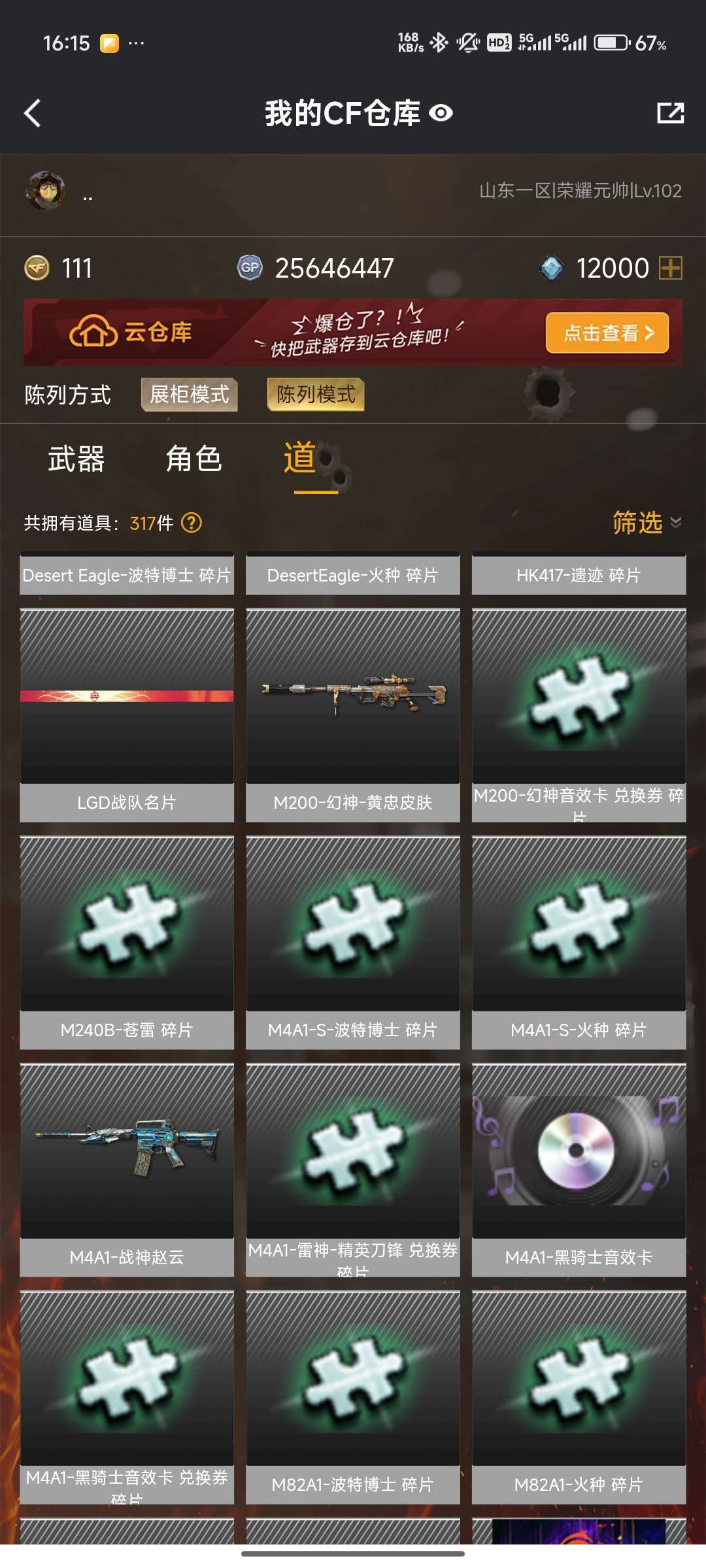
Task: Tap the CF points coin icon
Action: (37, 268)
